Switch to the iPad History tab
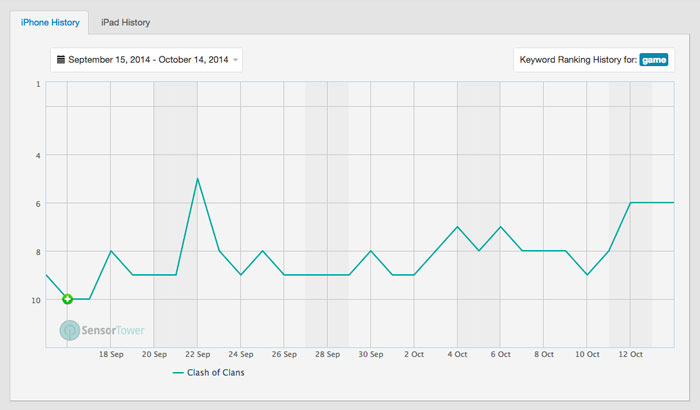Viewport: 700px width, 410px height. [x=125, y=22]
